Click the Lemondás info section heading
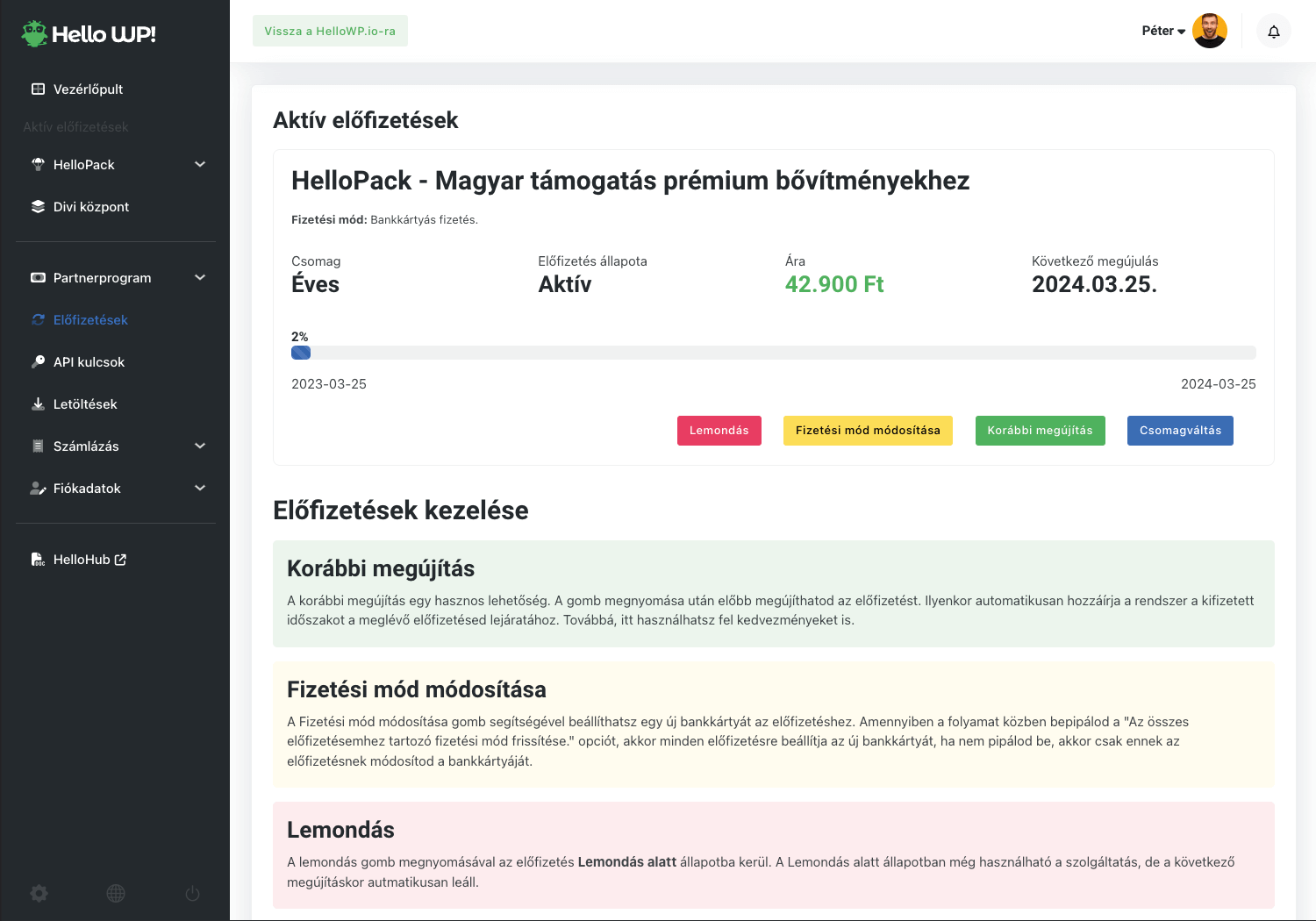The width and height of the screenshot is (1316, 921). 340,830
